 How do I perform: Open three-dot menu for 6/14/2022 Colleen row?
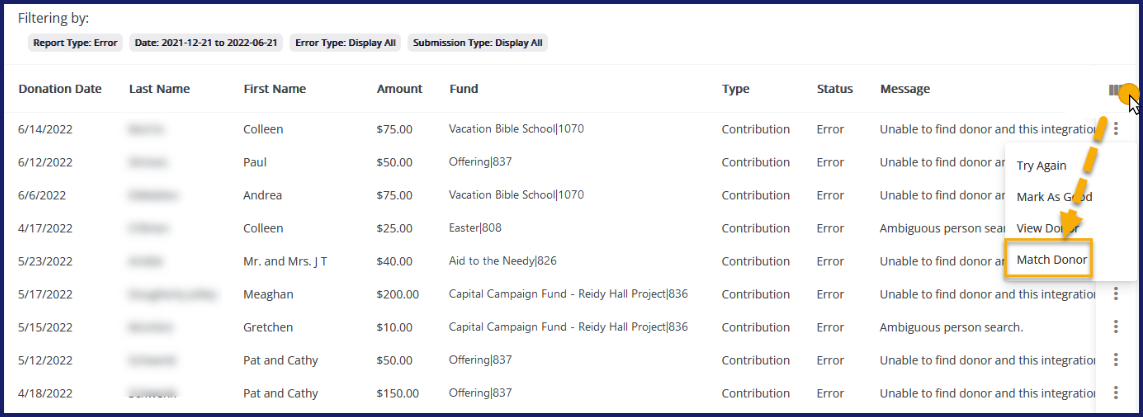pyautogui.click(x=1115, y=129)
